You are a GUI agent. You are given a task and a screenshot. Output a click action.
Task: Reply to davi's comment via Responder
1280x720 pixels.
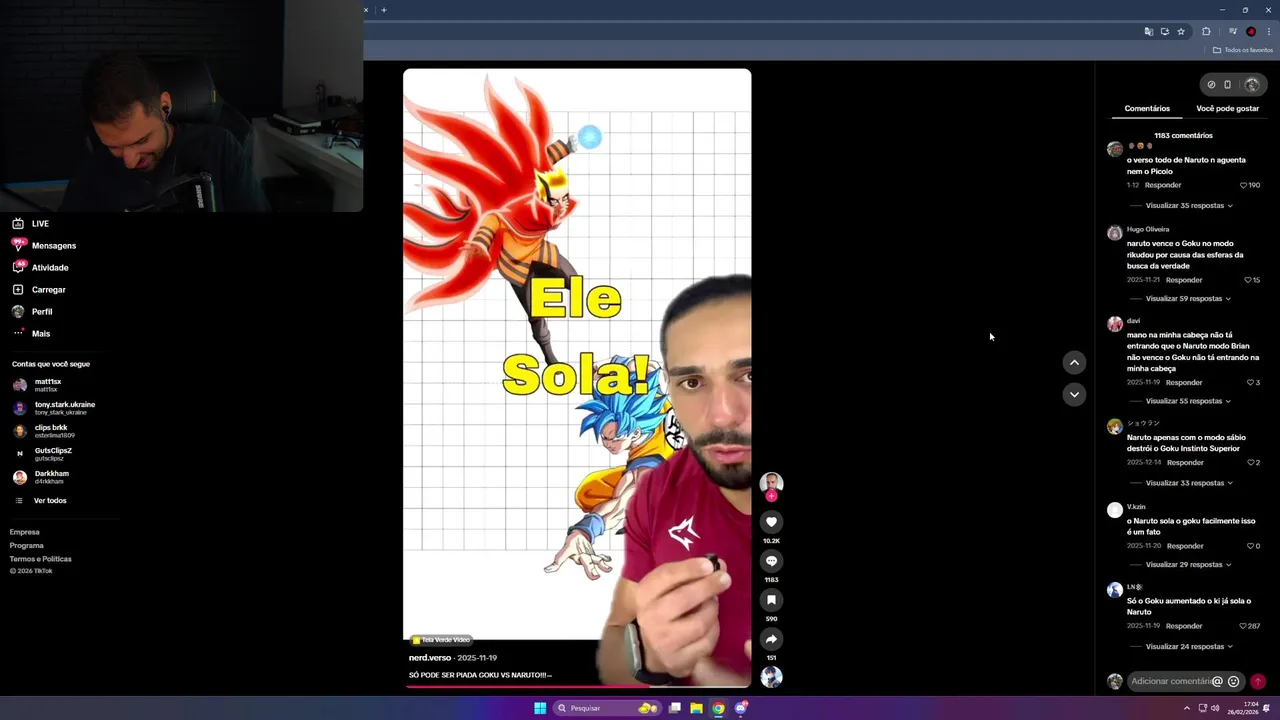coord(1184,382)
